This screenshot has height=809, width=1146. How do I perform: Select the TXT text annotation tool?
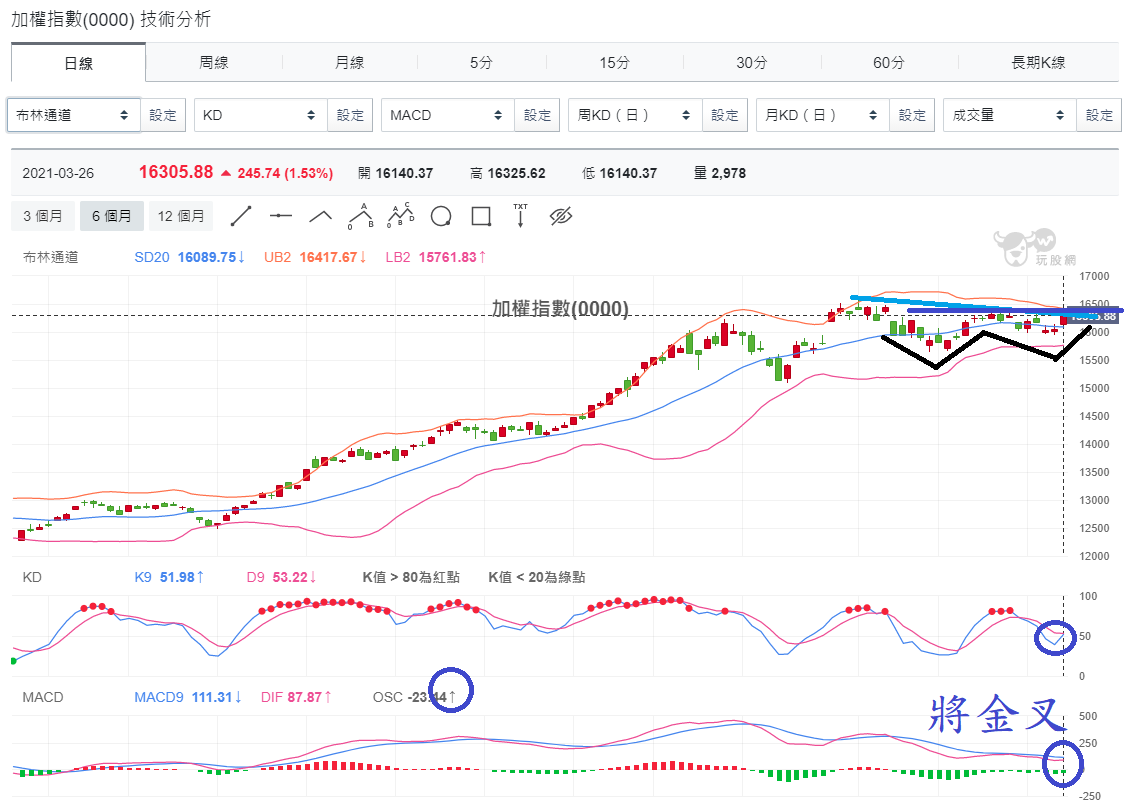[x=520, y=216]
